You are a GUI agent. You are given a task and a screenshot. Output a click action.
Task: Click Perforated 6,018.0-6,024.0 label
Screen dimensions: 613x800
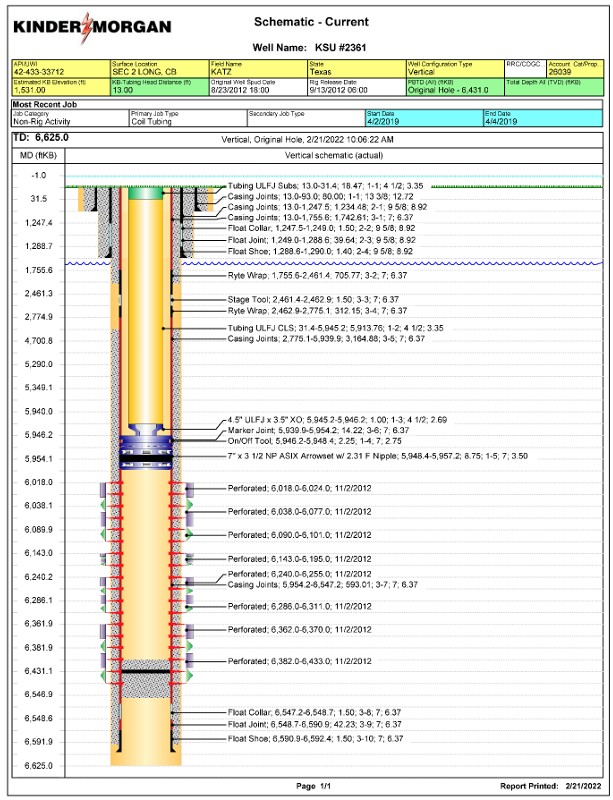(300, 488)
